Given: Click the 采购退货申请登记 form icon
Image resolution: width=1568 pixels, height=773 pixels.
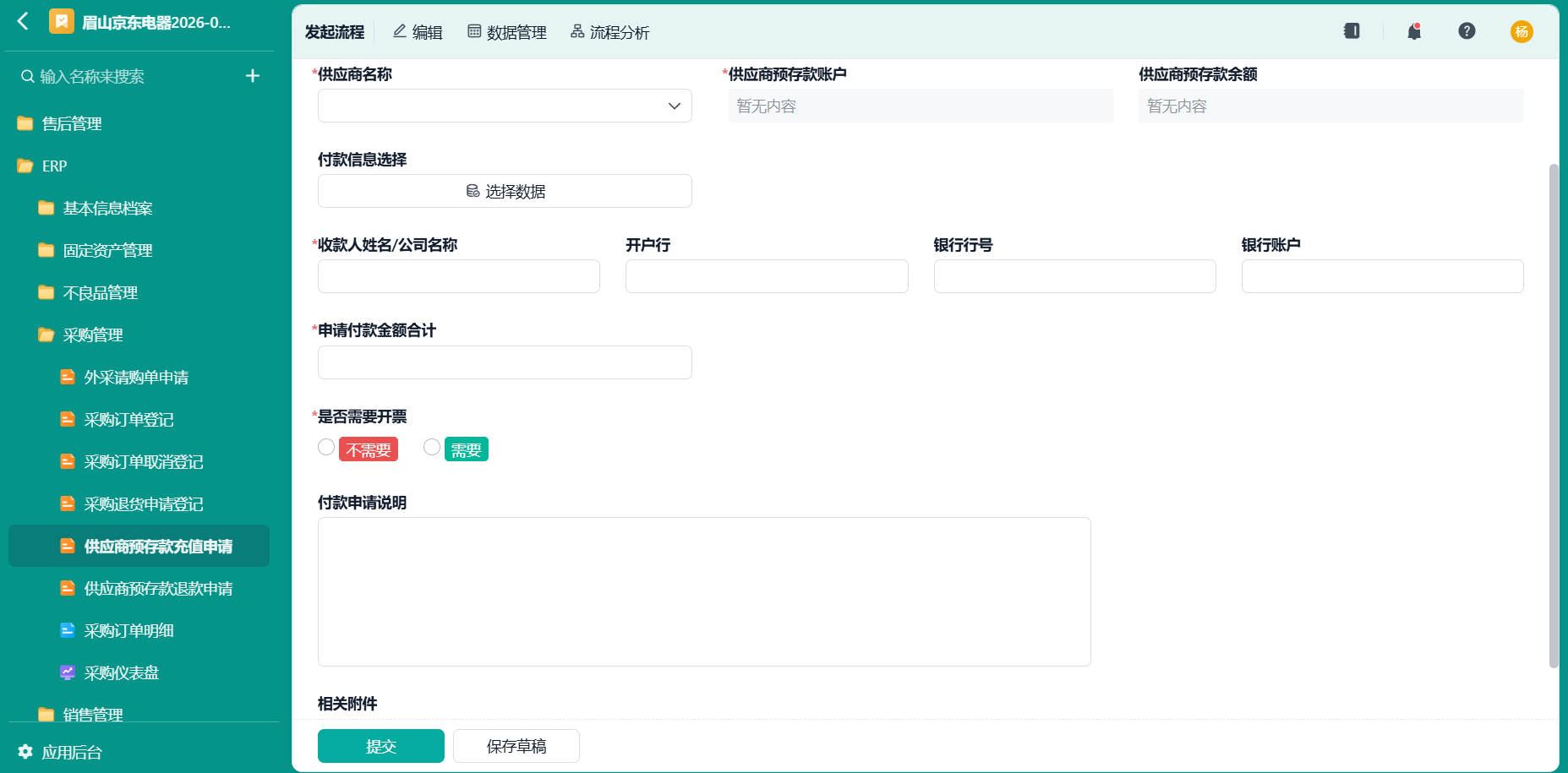Looking at the screenshot, I should pos(68,504).
